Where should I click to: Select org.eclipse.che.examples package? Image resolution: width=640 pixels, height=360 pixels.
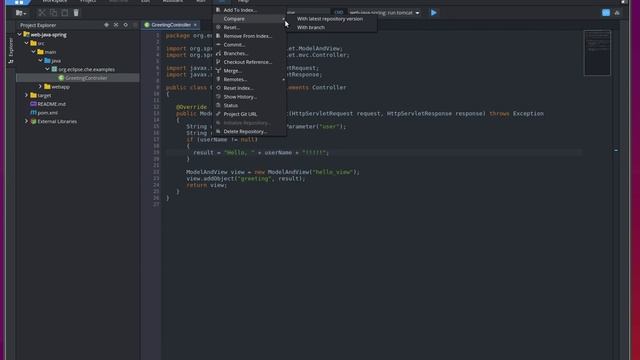coord(86,69)
